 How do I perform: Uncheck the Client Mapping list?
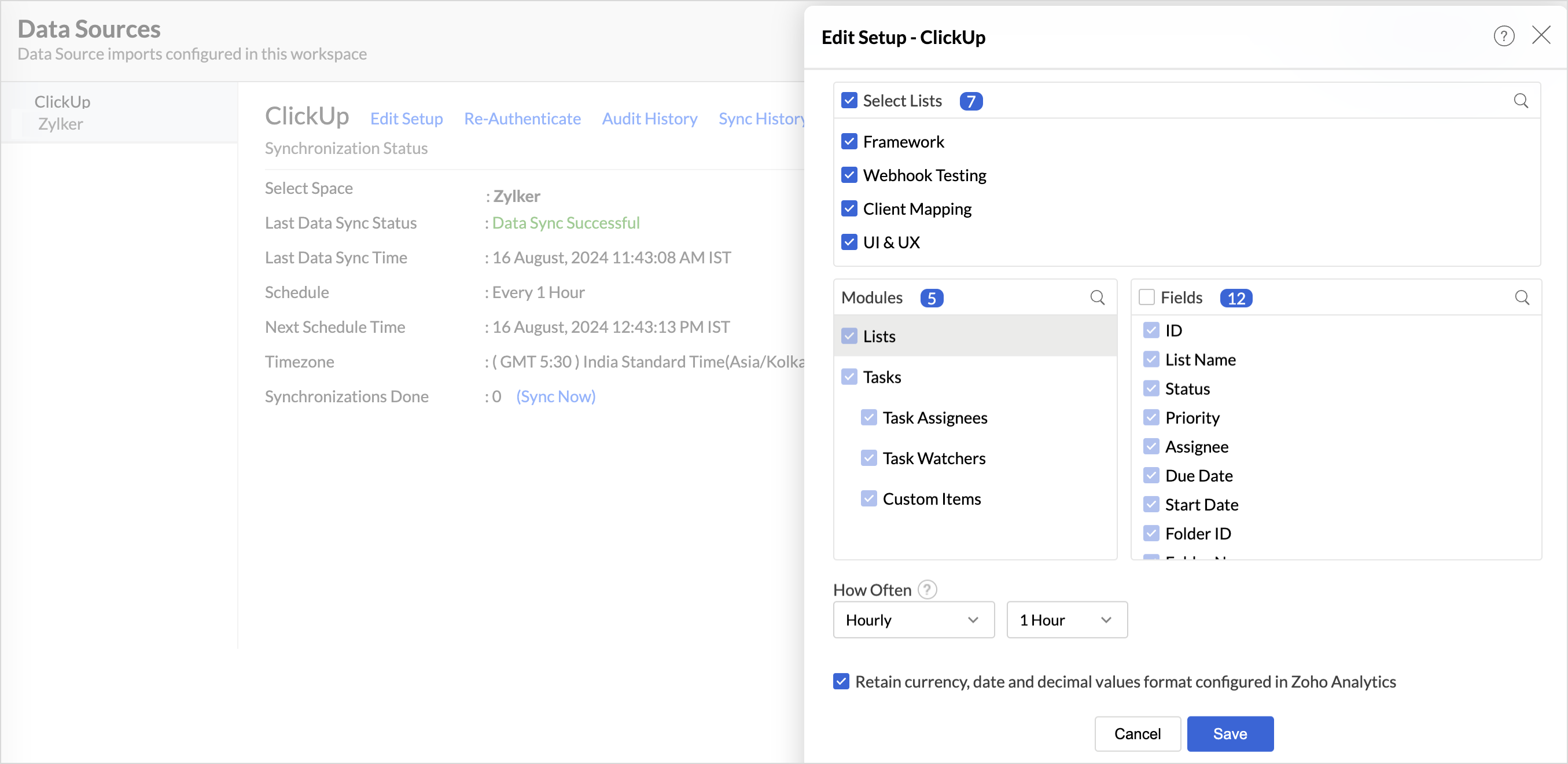point(849,209)
